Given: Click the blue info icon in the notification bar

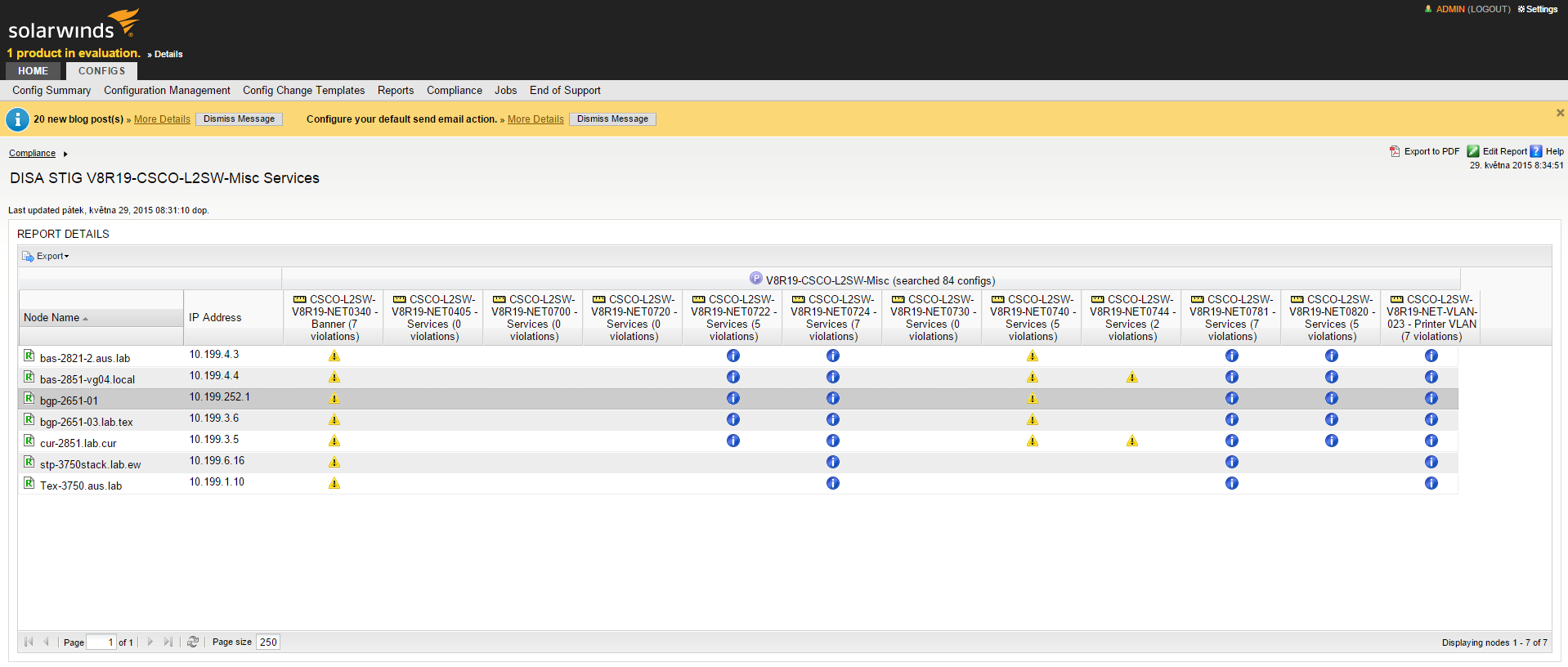Looking at the screenshot, I should [17, 119].
